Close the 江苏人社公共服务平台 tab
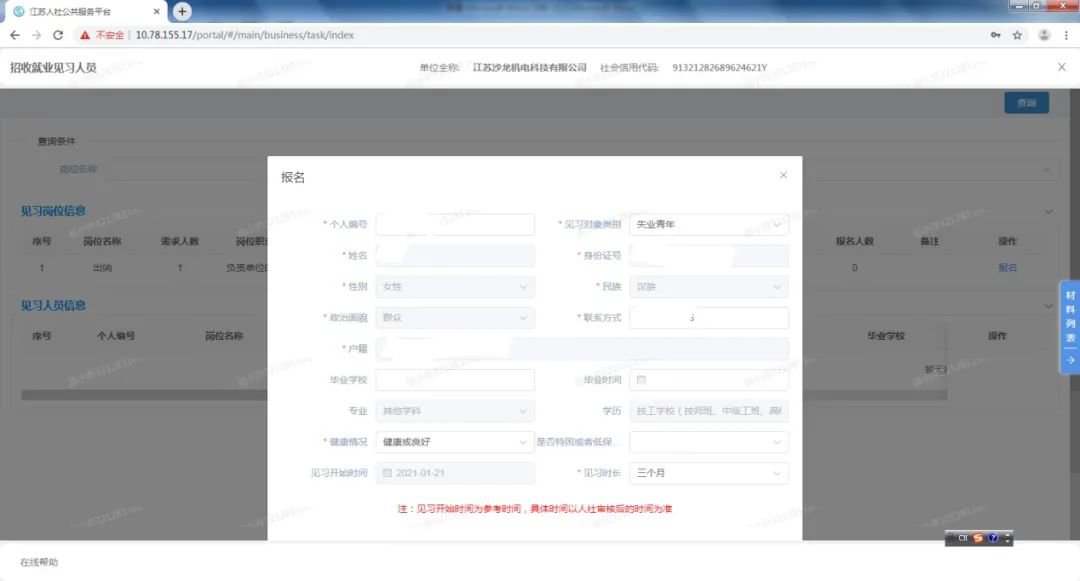This screenshot has width=1080, height=581. coord(156,12)
